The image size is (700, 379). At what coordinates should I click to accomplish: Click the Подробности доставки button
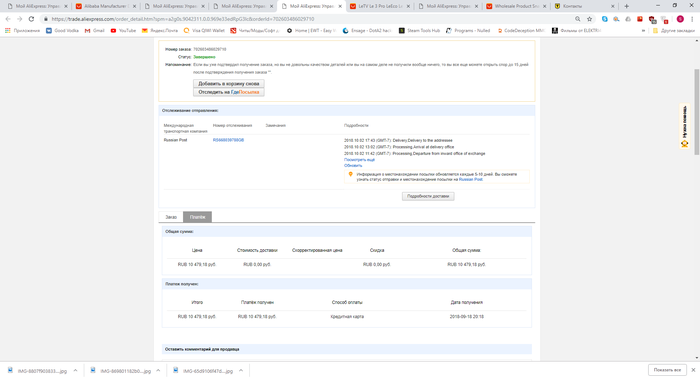tap(428, 196)
